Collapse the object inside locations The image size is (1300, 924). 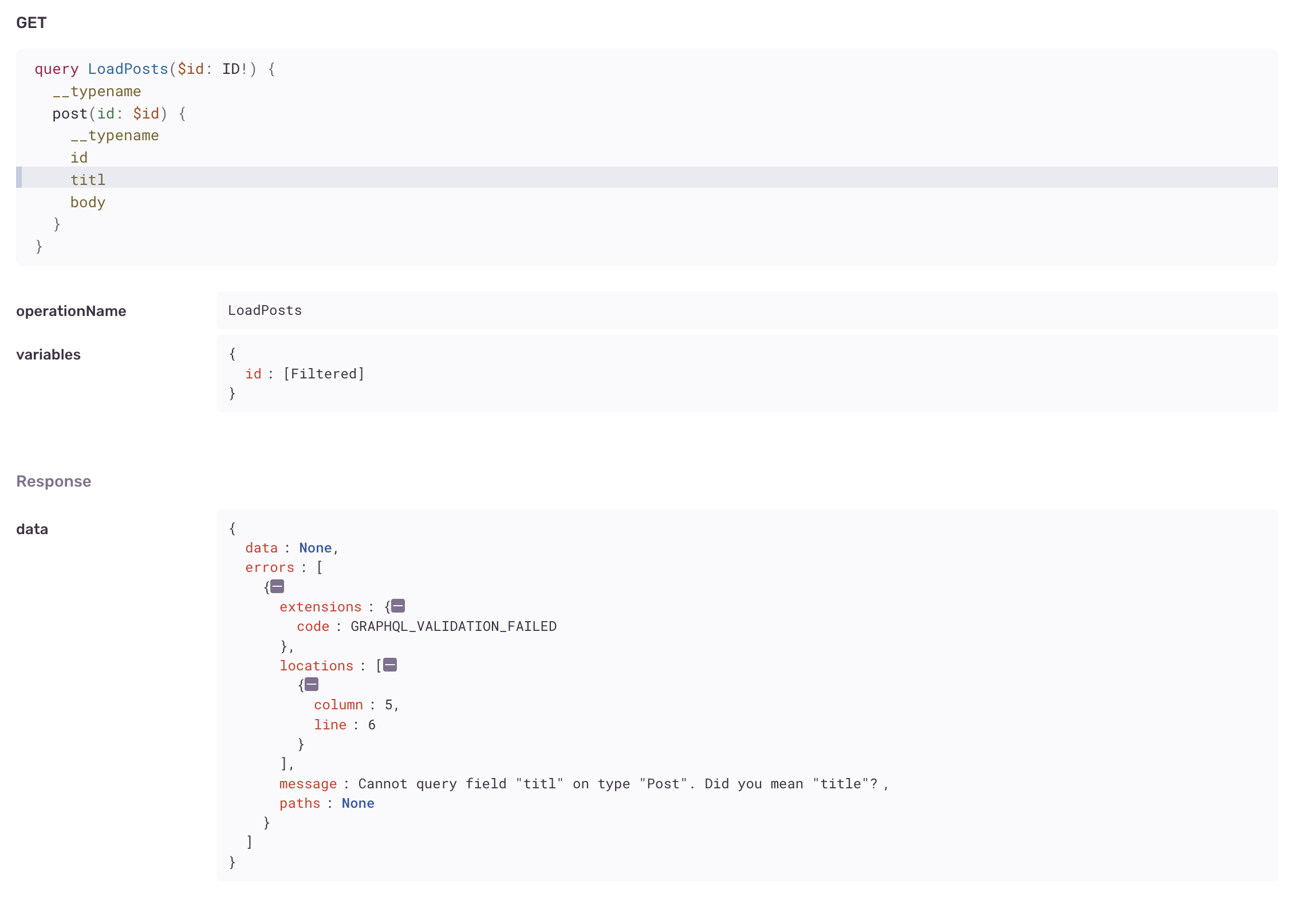coord(312,684)
